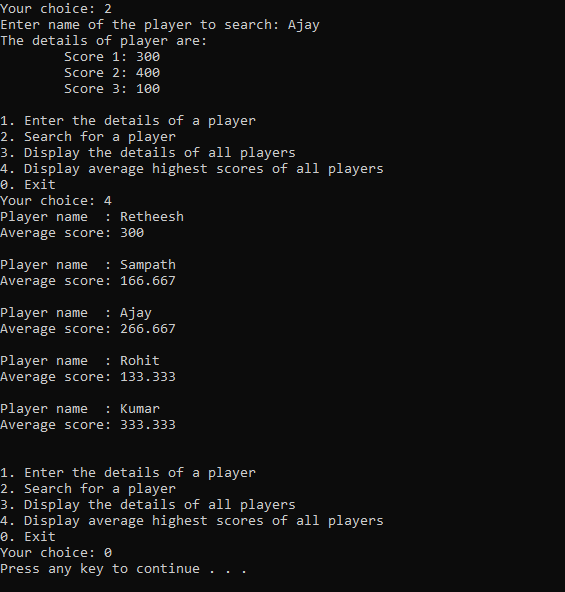Image resolution: width=565 pixels, height=592 pixels.
Task: Click the player name Retheesh
Action: [x=152, y=217]
